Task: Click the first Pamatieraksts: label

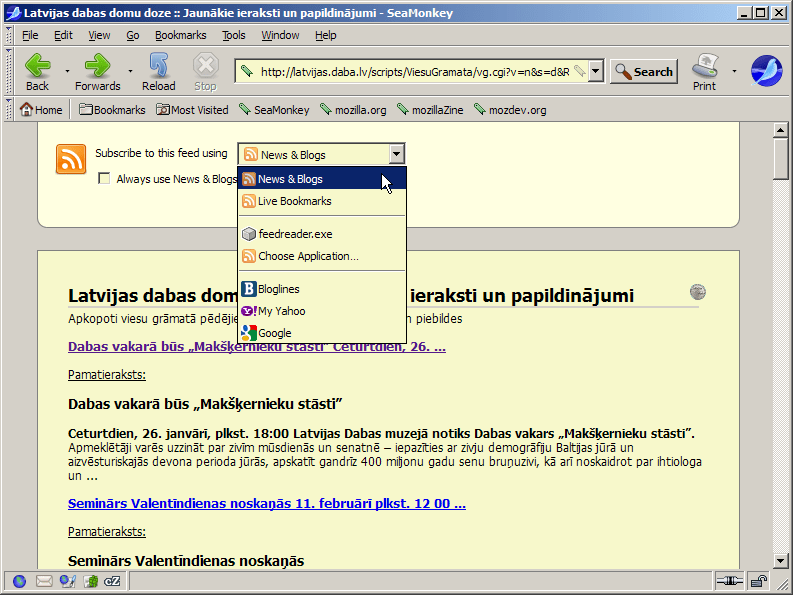Action: (x=107, y=374)
